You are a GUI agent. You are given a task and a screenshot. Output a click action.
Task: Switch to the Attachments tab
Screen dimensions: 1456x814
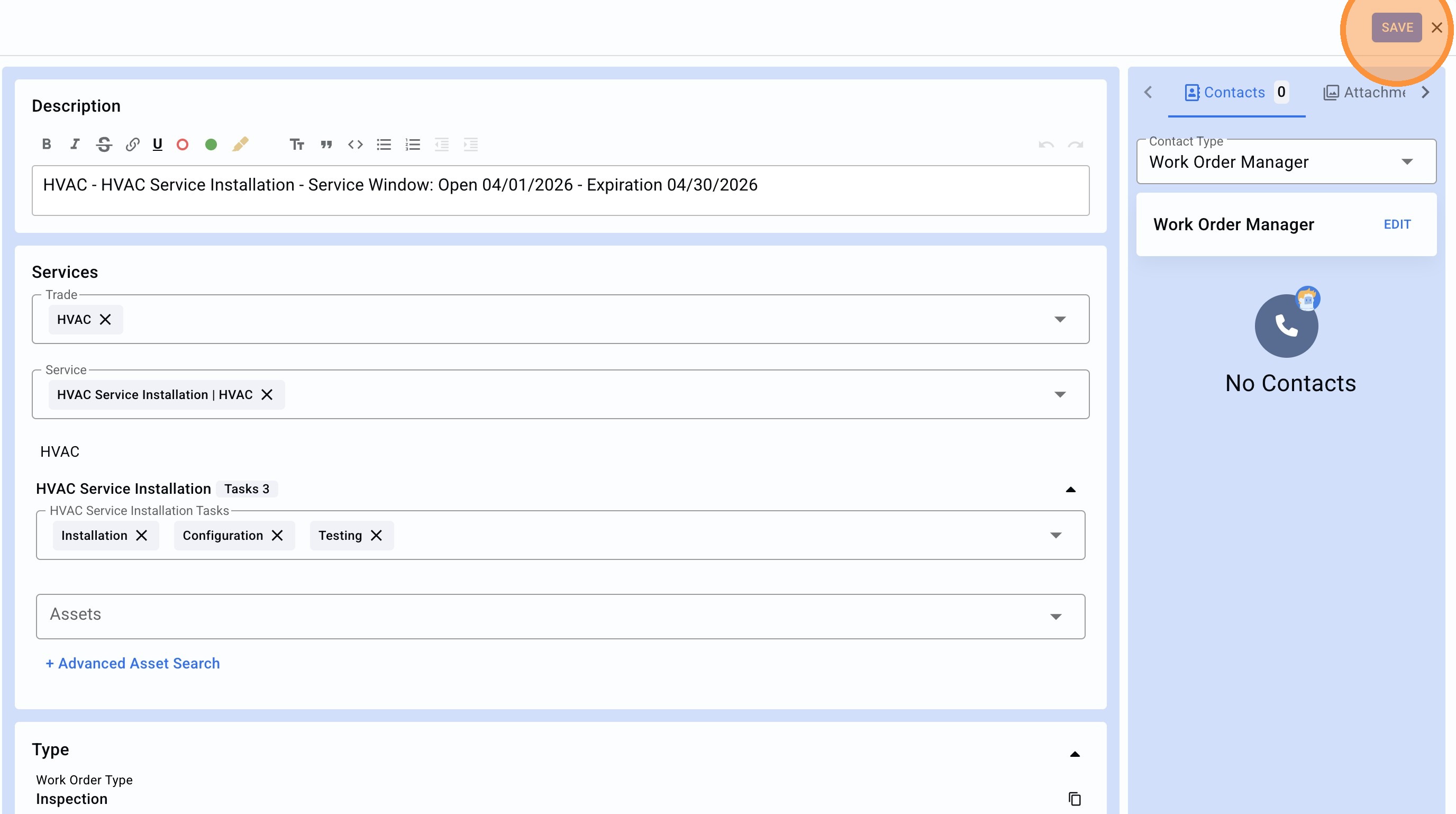tap(1364, 92)
